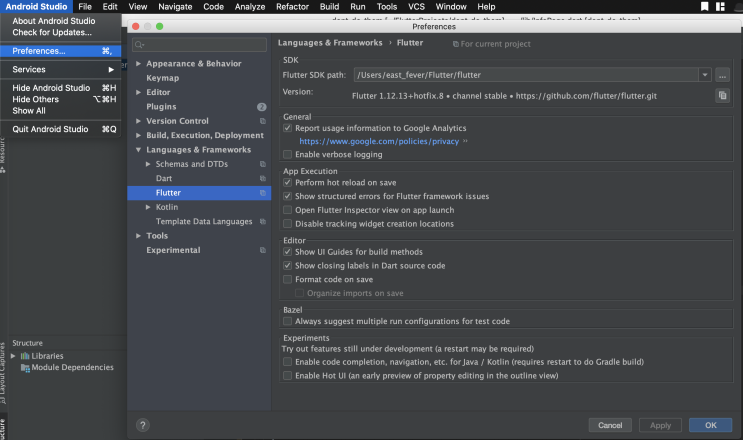Image resolution: width=743 pixels, height=440 pixels.
Task: Click layout icon in macOS menu bar
Action: click(x=720, y=6)
